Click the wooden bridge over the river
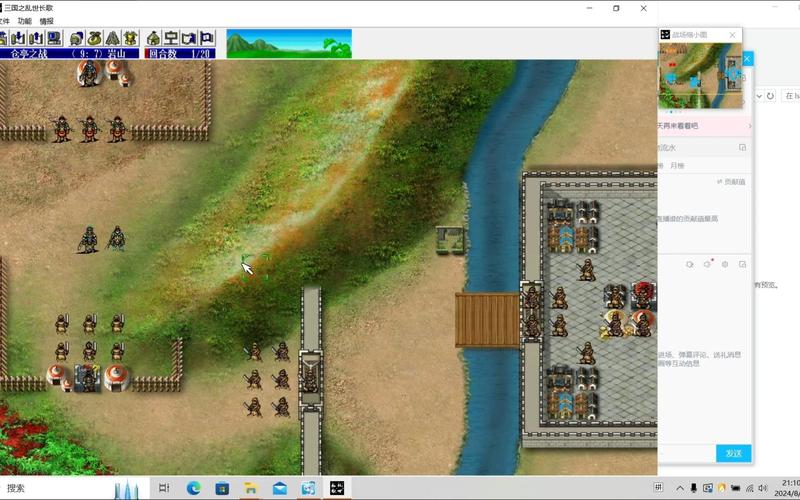The width and height of the screenshot is (800, 500). (488, 320)
